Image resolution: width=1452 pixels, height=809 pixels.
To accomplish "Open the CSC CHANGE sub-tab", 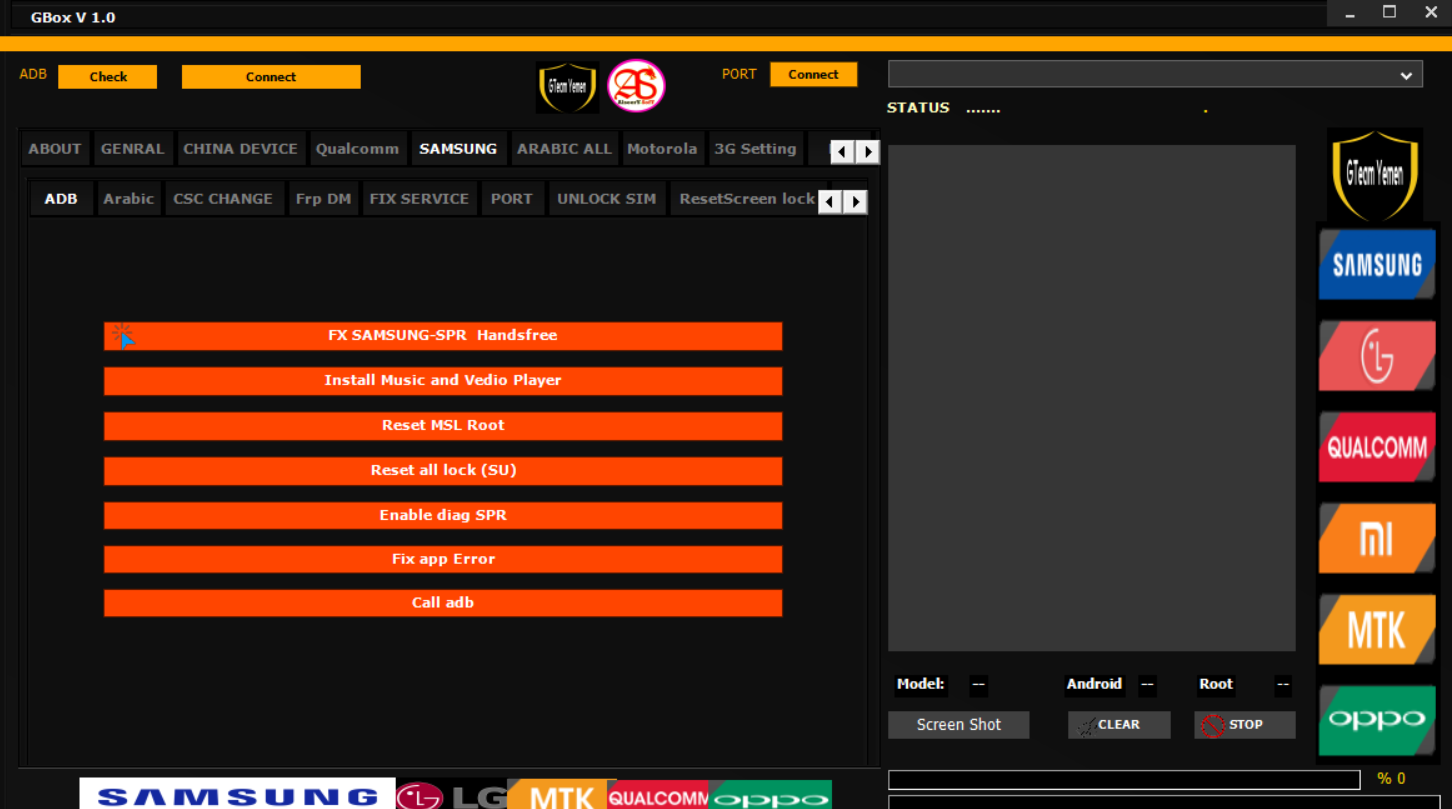I will (223, 199).
